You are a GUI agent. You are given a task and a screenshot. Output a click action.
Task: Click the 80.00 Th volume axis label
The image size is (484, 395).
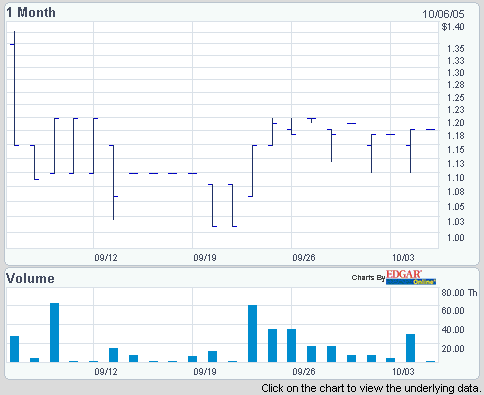[459, 293]
